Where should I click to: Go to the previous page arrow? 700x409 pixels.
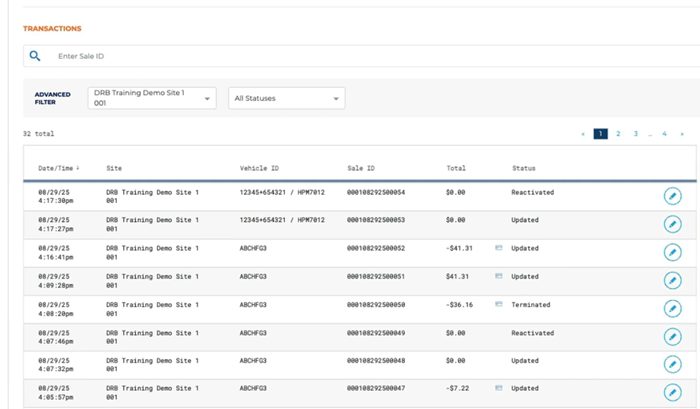[x=583, y=134]
